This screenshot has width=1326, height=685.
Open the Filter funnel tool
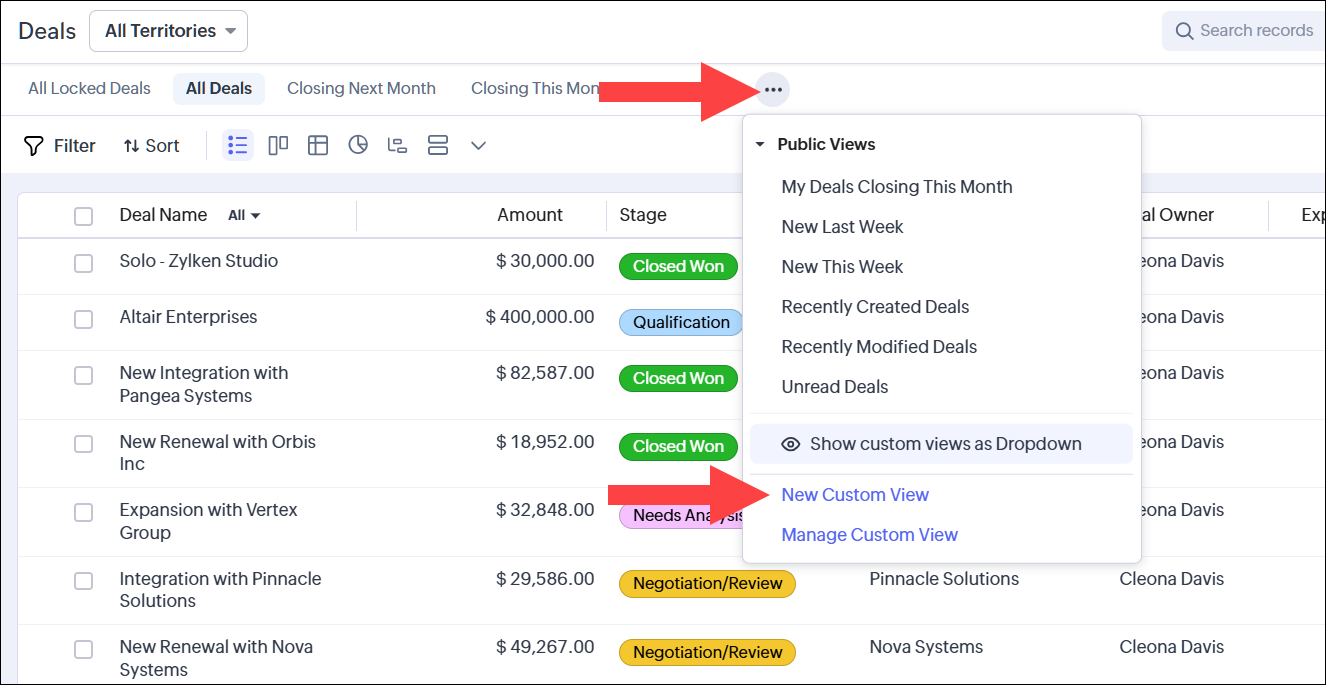59,146
